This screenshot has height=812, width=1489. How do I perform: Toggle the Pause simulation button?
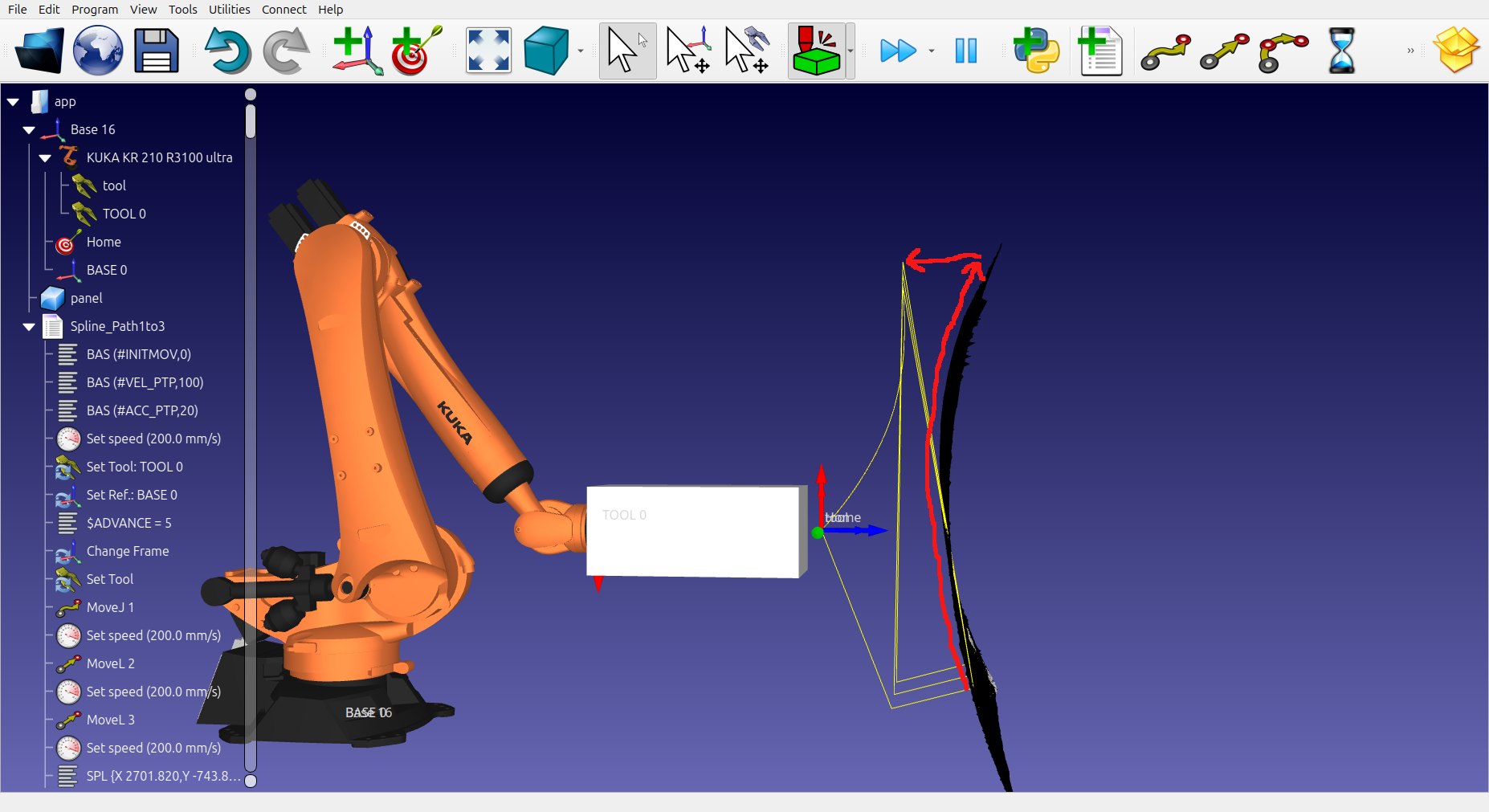click(965, 51)
